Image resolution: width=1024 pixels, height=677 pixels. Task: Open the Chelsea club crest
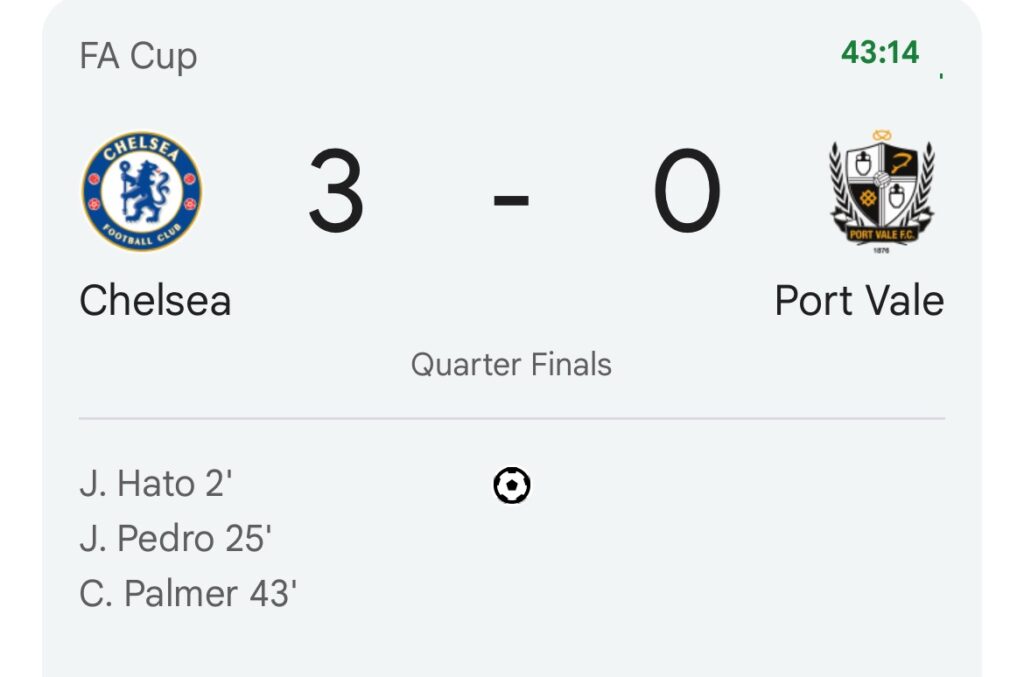pyautogui.click(x=141, y=191)
